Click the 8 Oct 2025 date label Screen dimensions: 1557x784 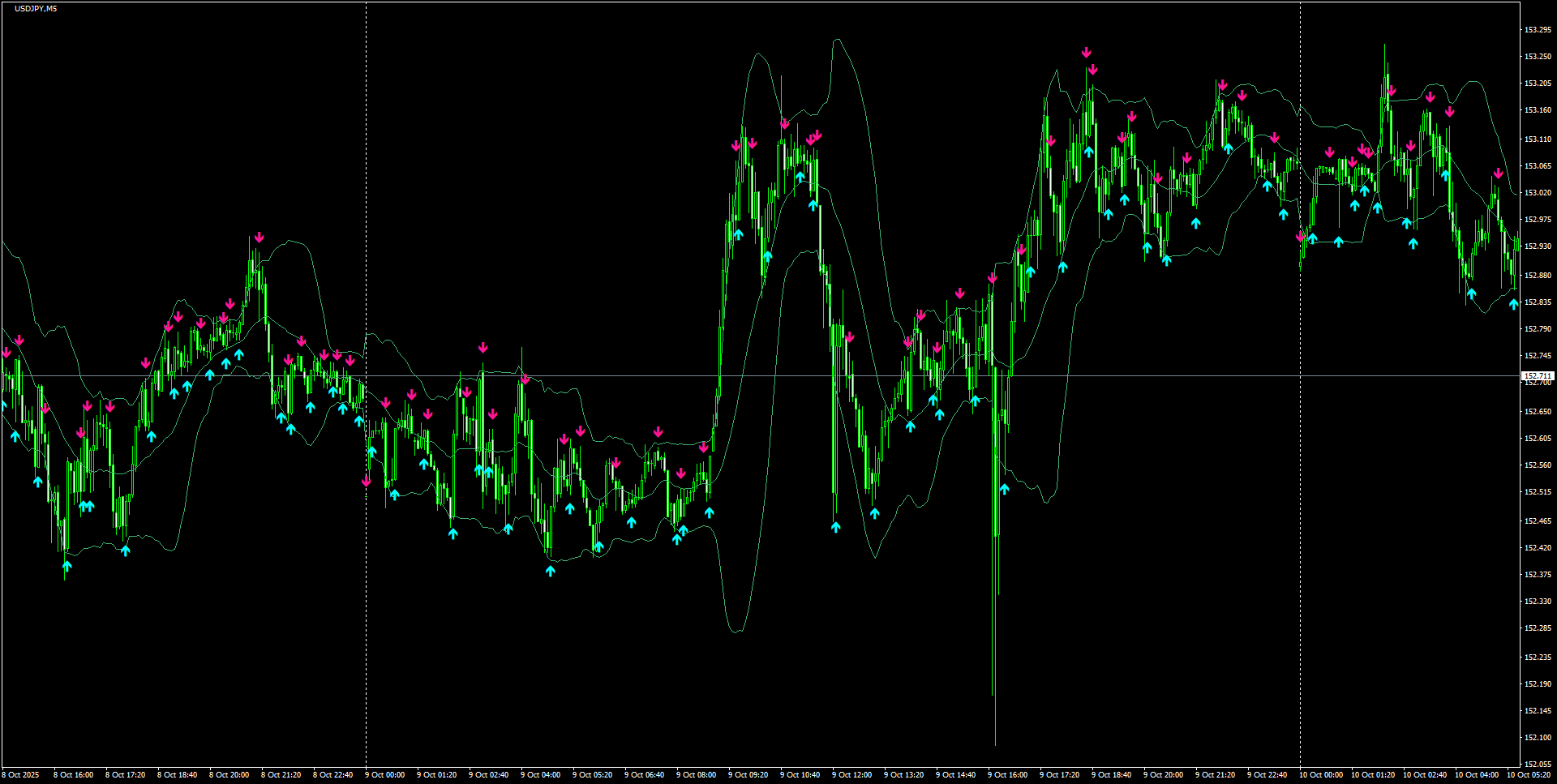pos(20,775)
